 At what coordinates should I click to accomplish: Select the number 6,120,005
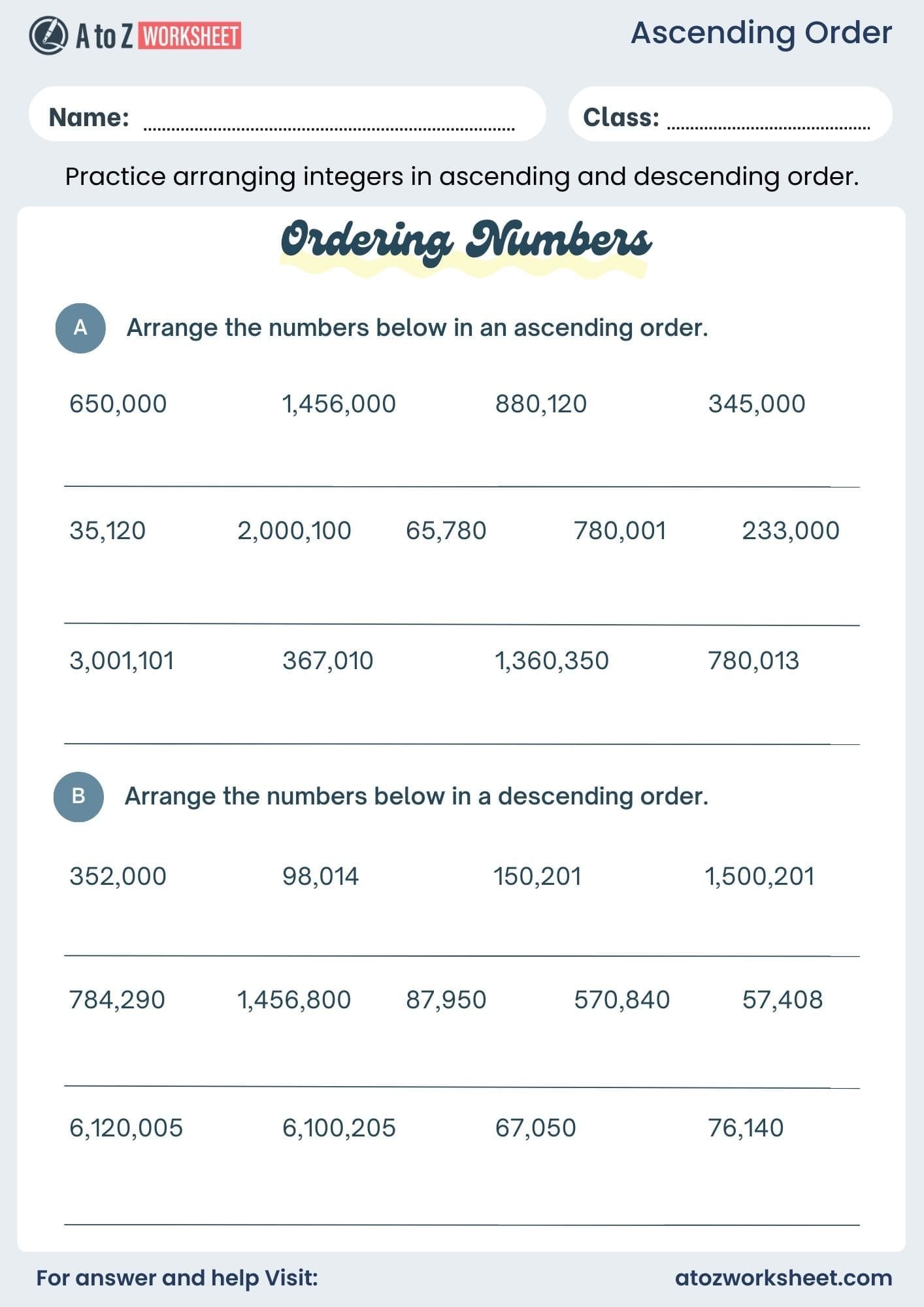(x=126, y=1128)
